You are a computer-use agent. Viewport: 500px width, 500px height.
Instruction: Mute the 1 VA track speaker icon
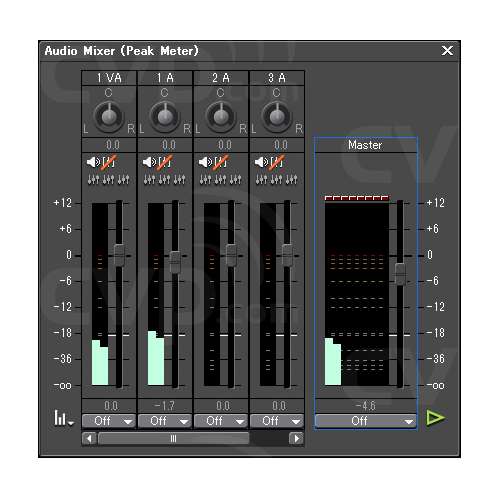coord(93,162)
